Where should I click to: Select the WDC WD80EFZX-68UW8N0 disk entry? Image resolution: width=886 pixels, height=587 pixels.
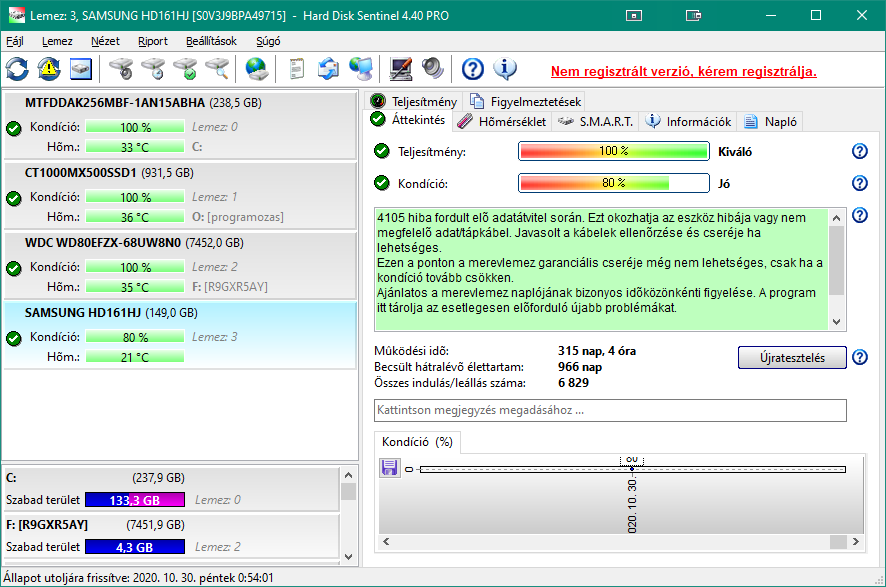pos(180,266)
